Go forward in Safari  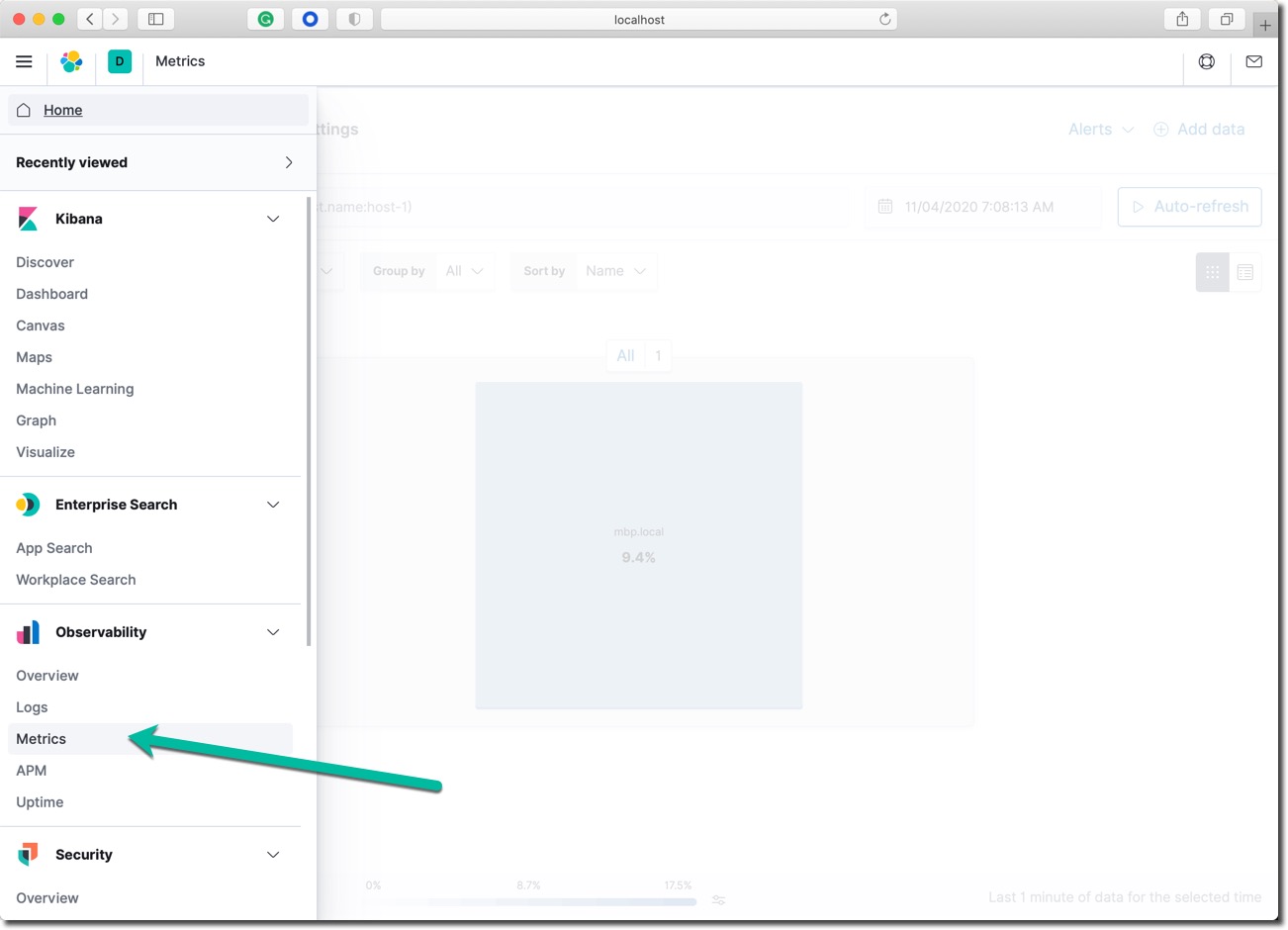tap(115, 19)
